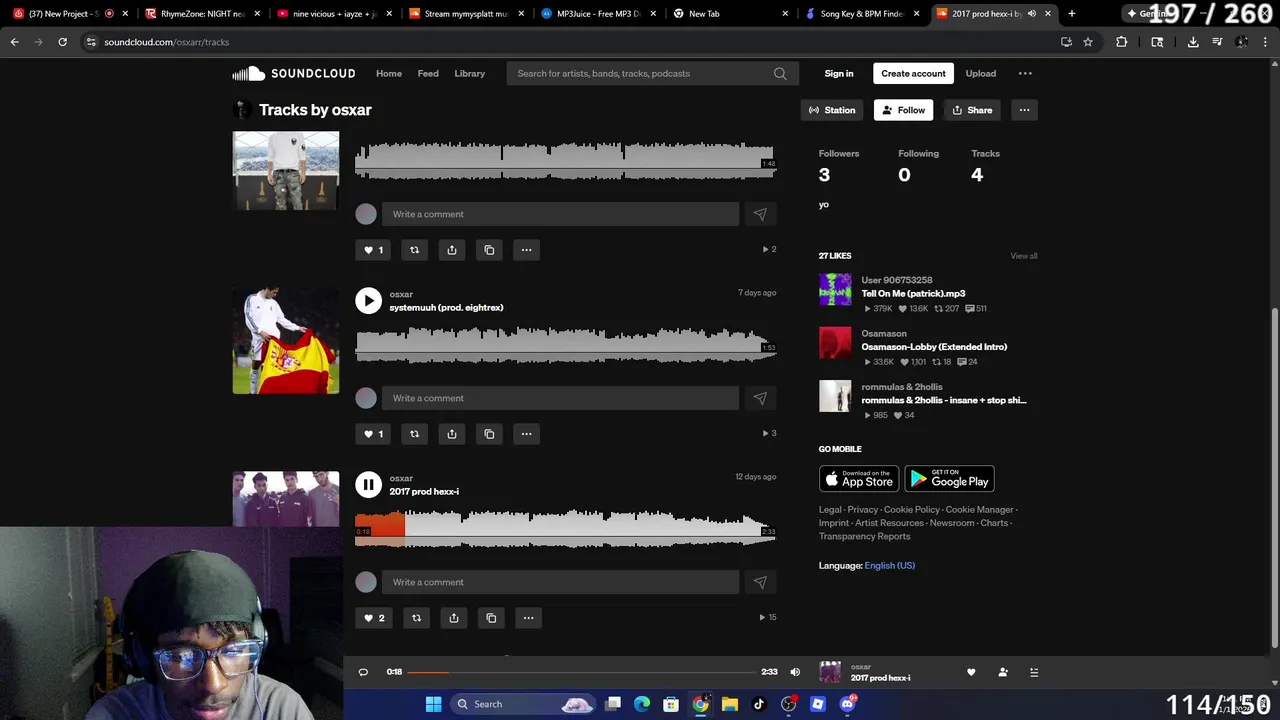Seek on the bottom player progress bar
Screen dimensions: 1280x720
[581, 672]
